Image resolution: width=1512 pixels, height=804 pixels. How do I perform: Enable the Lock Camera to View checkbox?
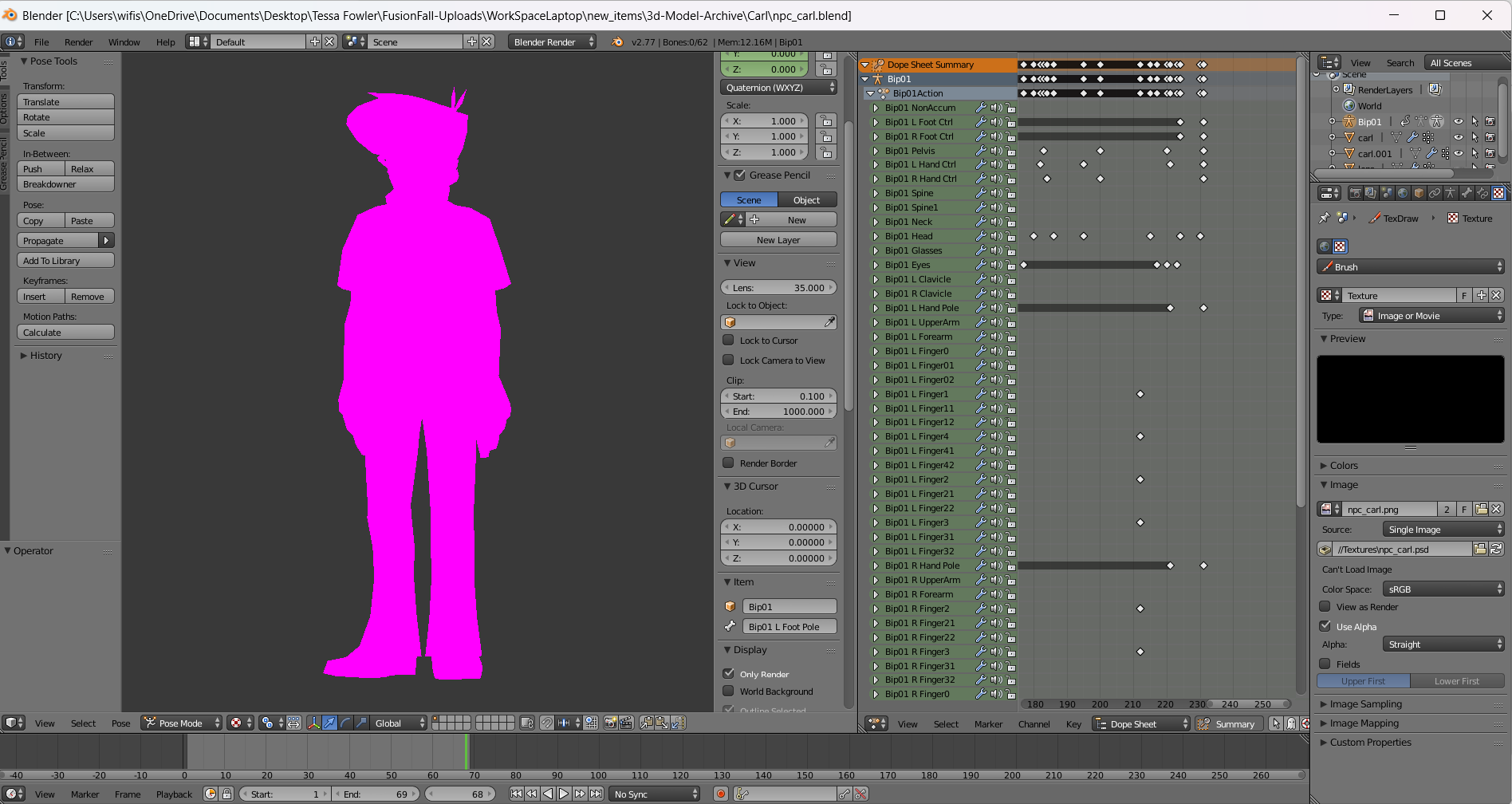[x=728, y=360]
